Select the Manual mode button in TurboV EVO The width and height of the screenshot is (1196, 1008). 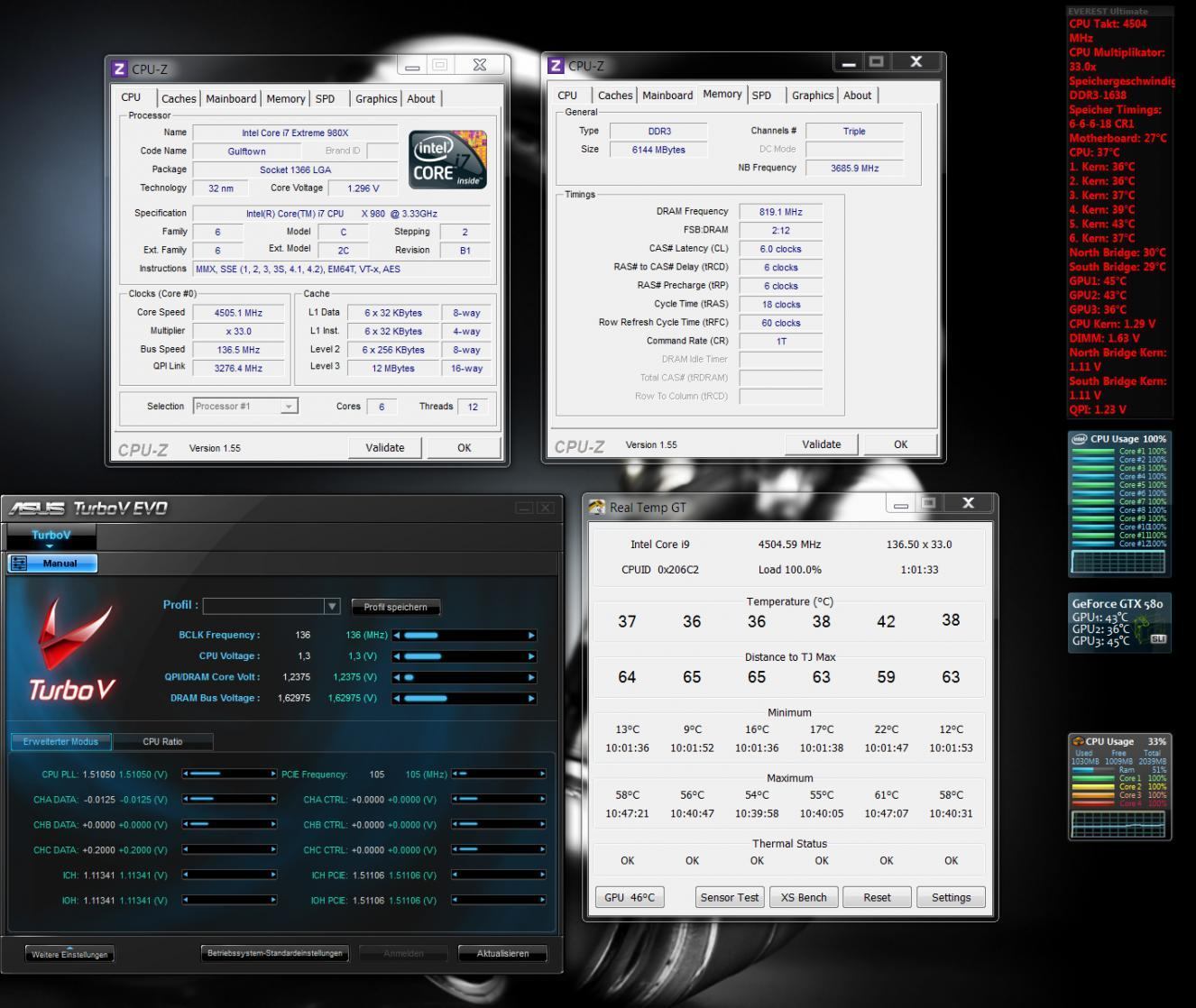pos(52,564)
